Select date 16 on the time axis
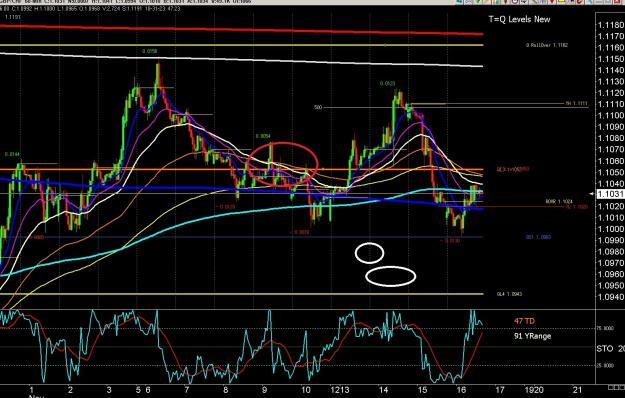 (461, 390)
